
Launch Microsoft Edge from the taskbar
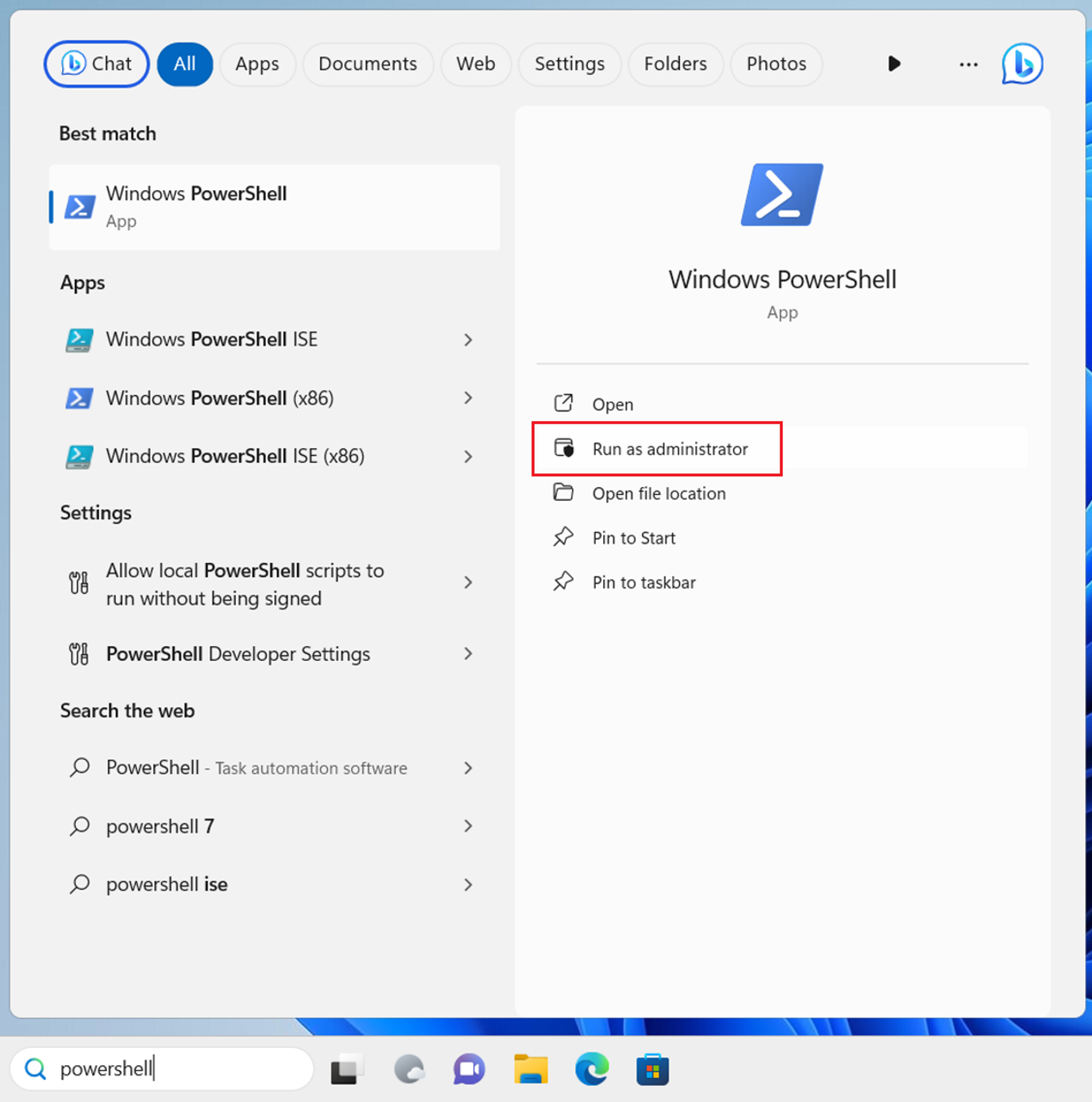[x=592, y=1070]
